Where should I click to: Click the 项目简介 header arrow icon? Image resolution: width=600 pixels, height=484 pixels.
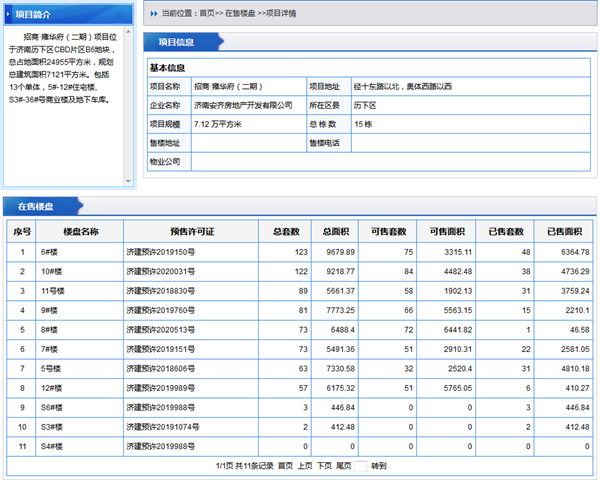click(8, 14)
